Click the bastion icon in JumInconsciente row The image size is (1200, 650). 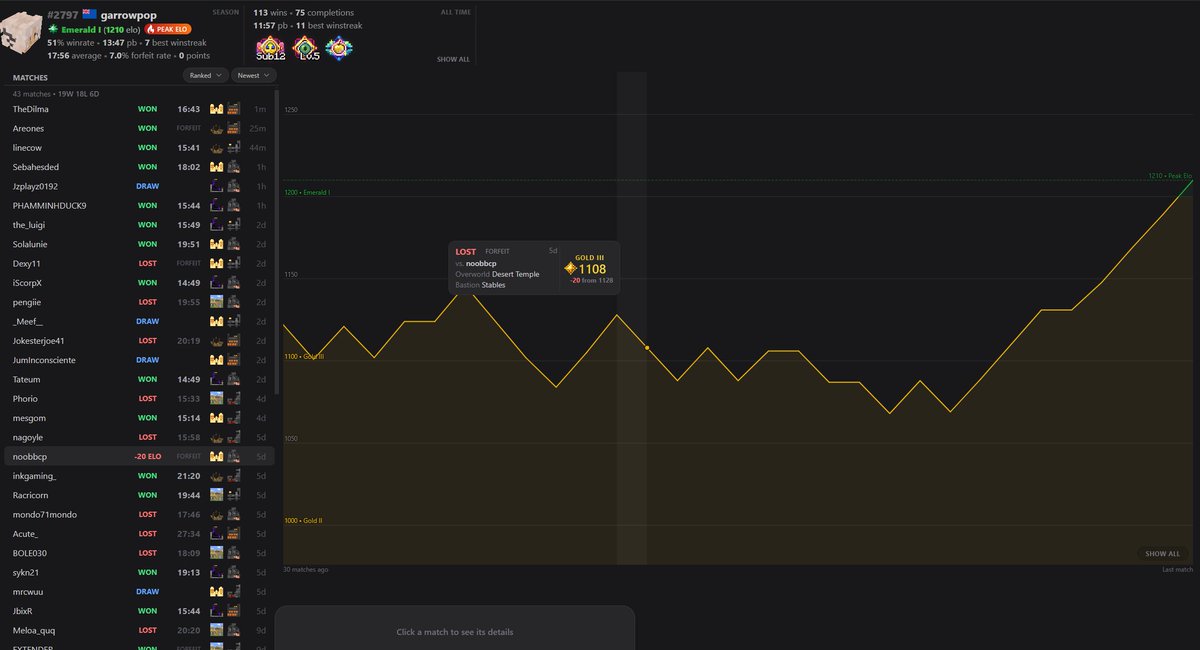pyautogui.click(x=233, y=360)
